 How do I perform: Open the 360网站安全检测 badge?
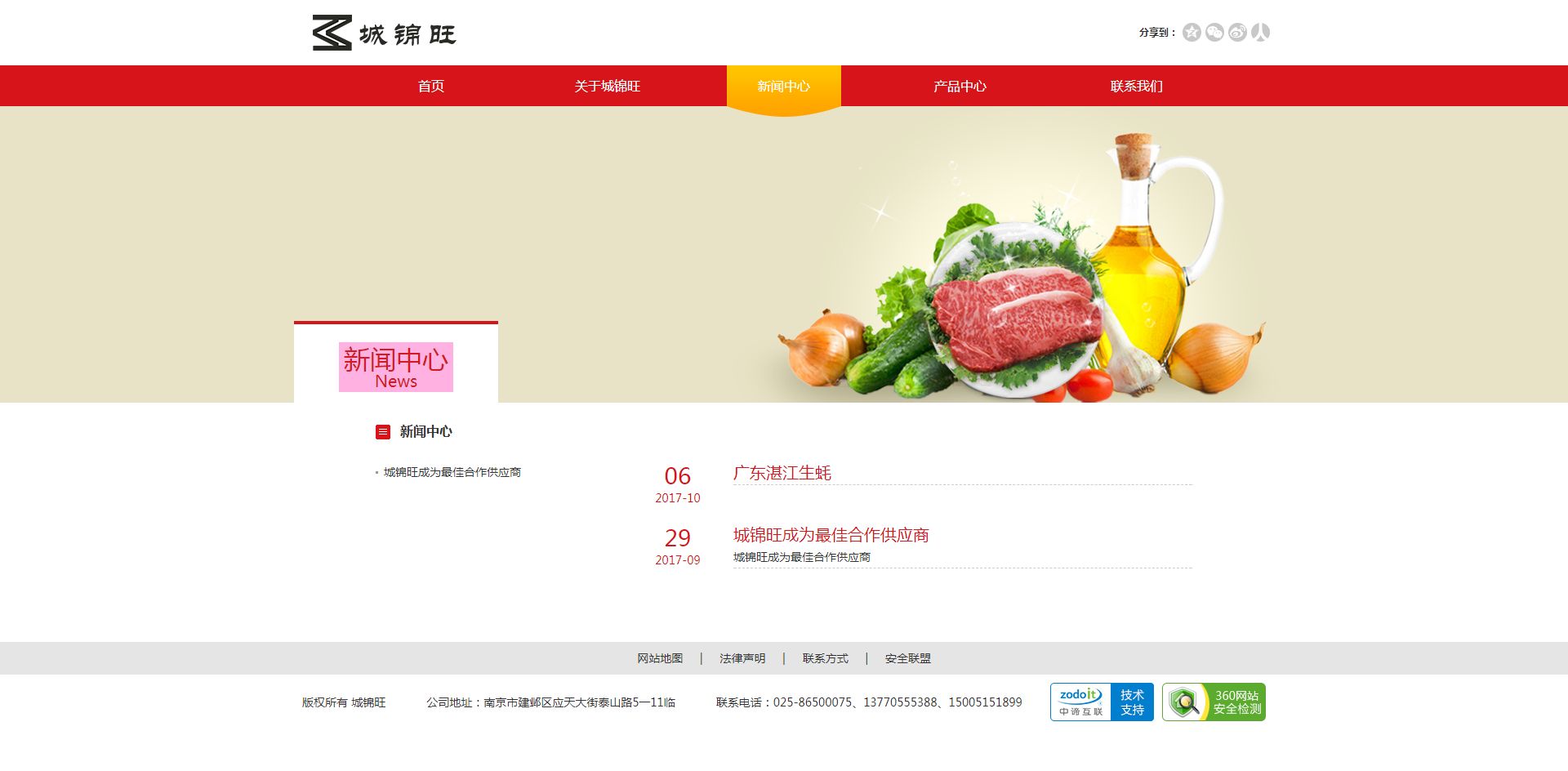[x=1214, y=702]
